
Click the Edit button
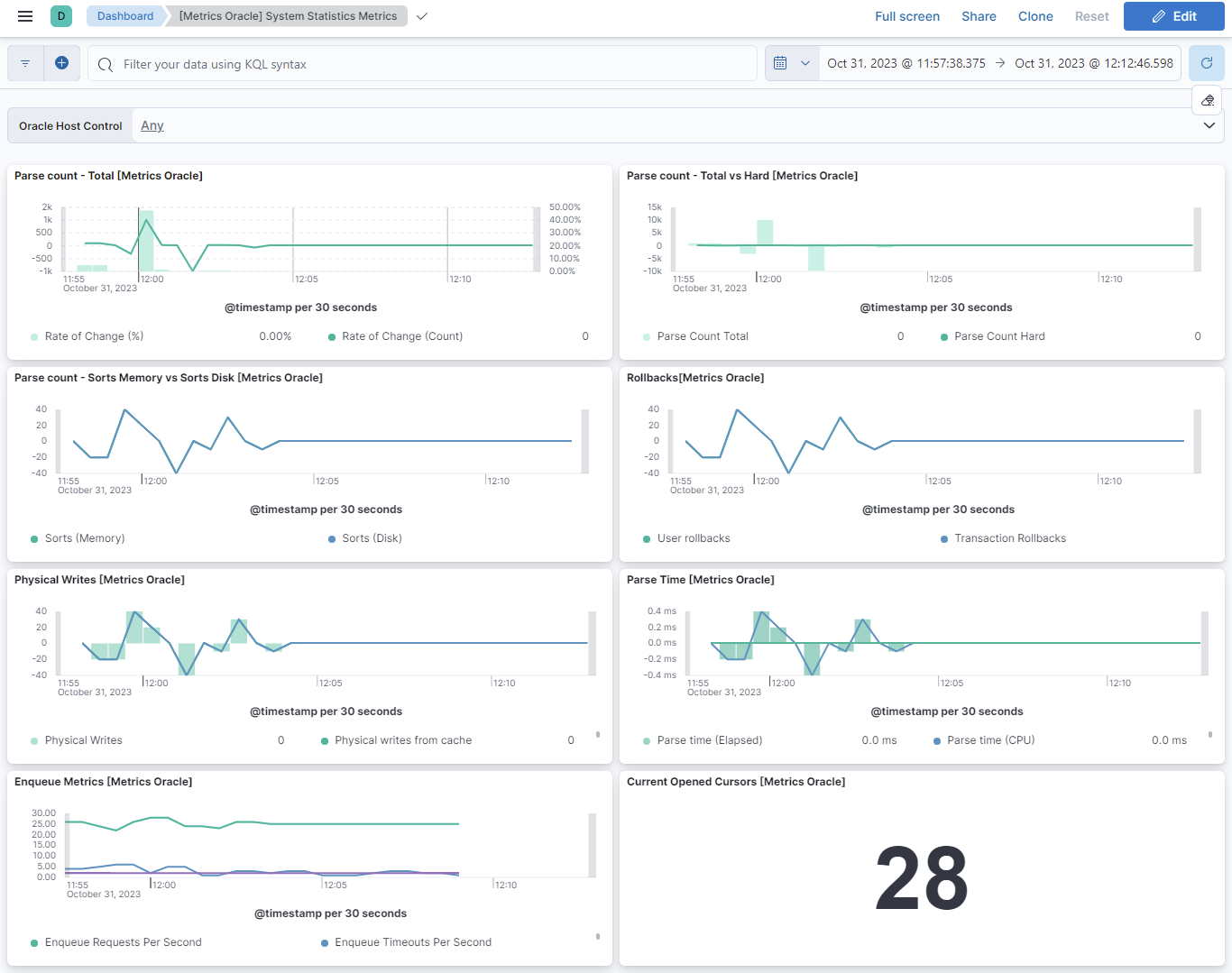coord(1173,16)
